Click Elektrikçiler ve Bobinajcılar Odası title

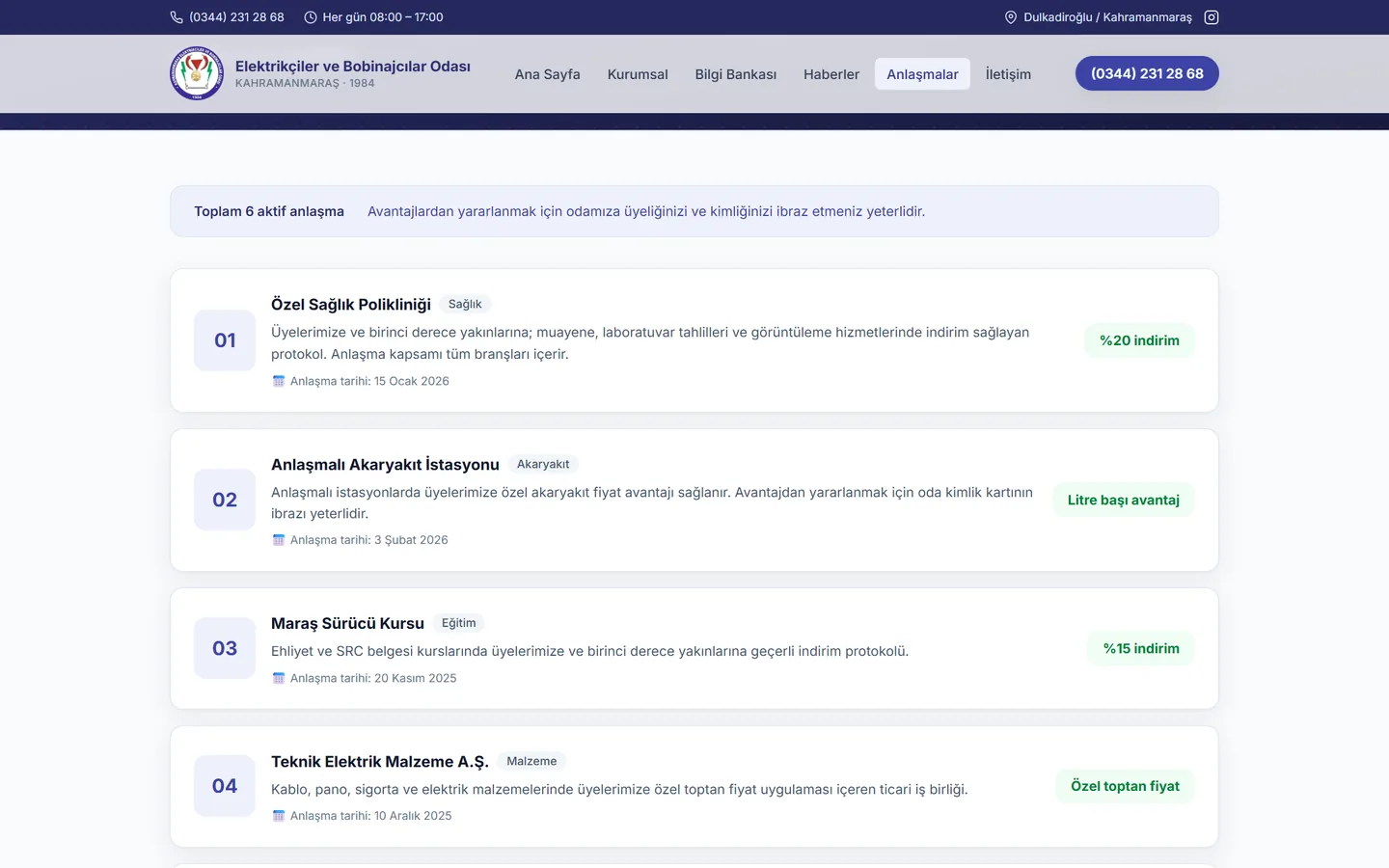coord(353,66)
